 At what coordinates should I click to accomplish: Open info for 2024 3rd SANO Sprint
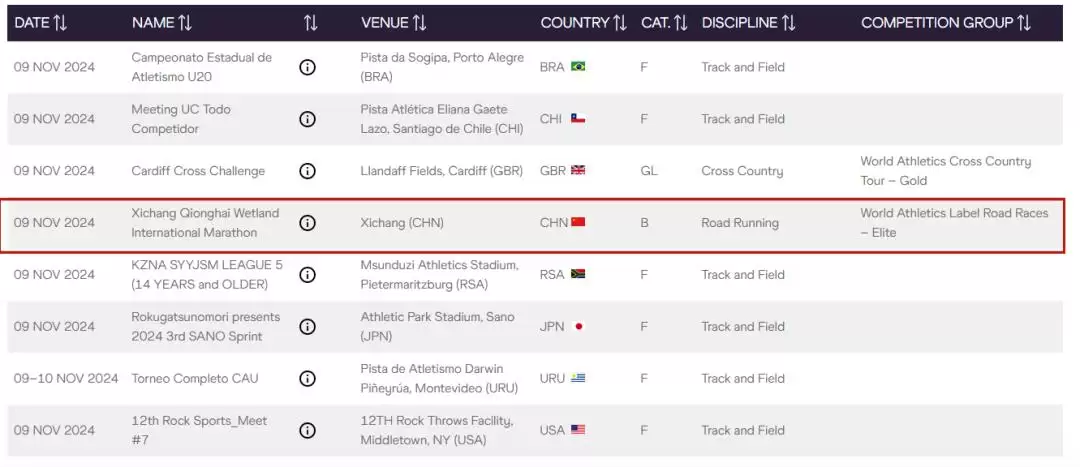coord(308,326)
